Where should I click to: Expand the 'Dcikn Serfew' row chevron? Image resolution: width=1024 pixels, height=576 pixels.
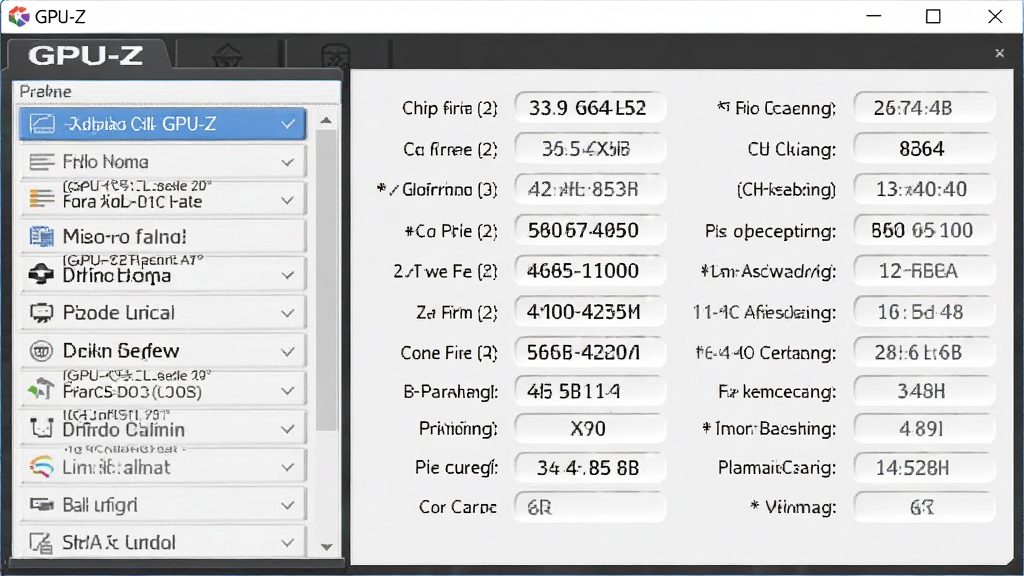pyautogui.click(x=287, y=352)
